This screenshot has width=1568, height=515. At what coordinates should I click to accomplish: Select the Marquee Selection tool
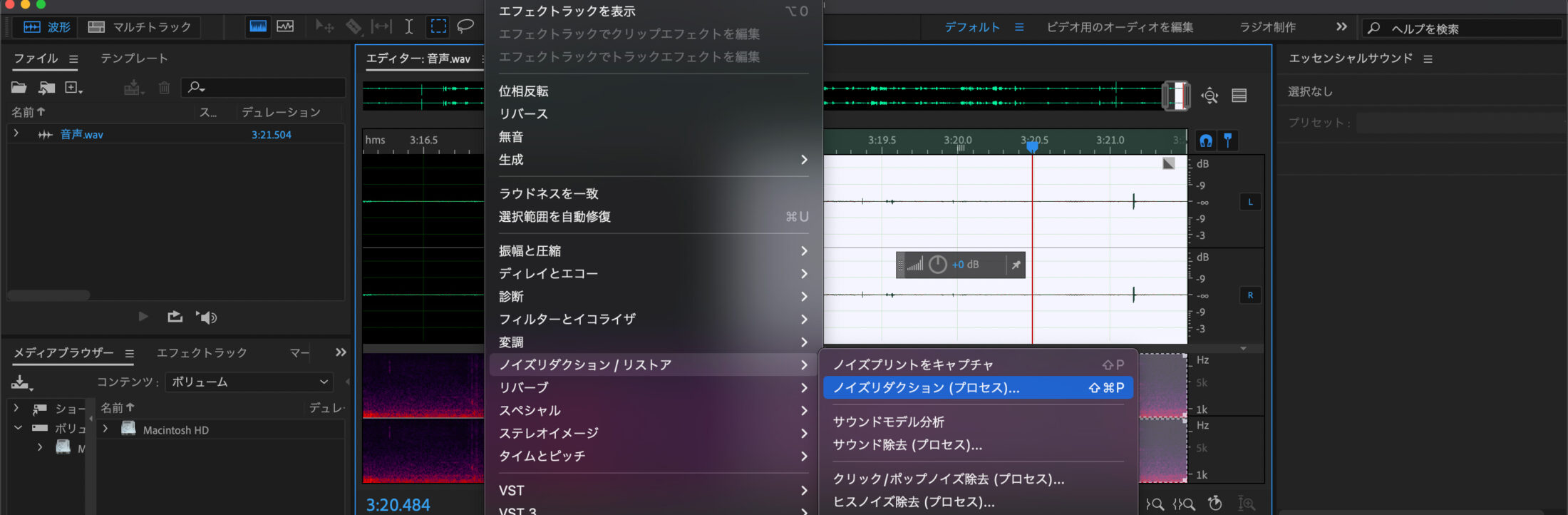(438, 26)
